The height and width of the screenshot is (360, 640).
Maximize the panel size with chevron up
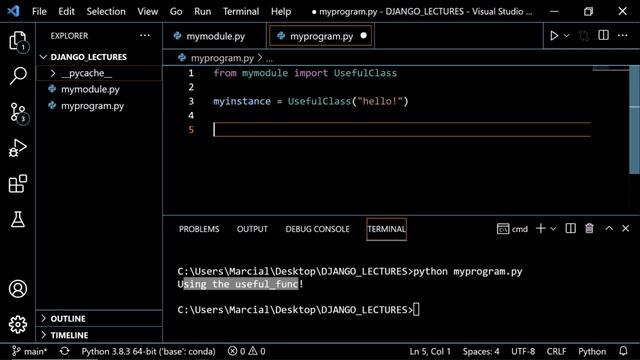coord(609,229)
